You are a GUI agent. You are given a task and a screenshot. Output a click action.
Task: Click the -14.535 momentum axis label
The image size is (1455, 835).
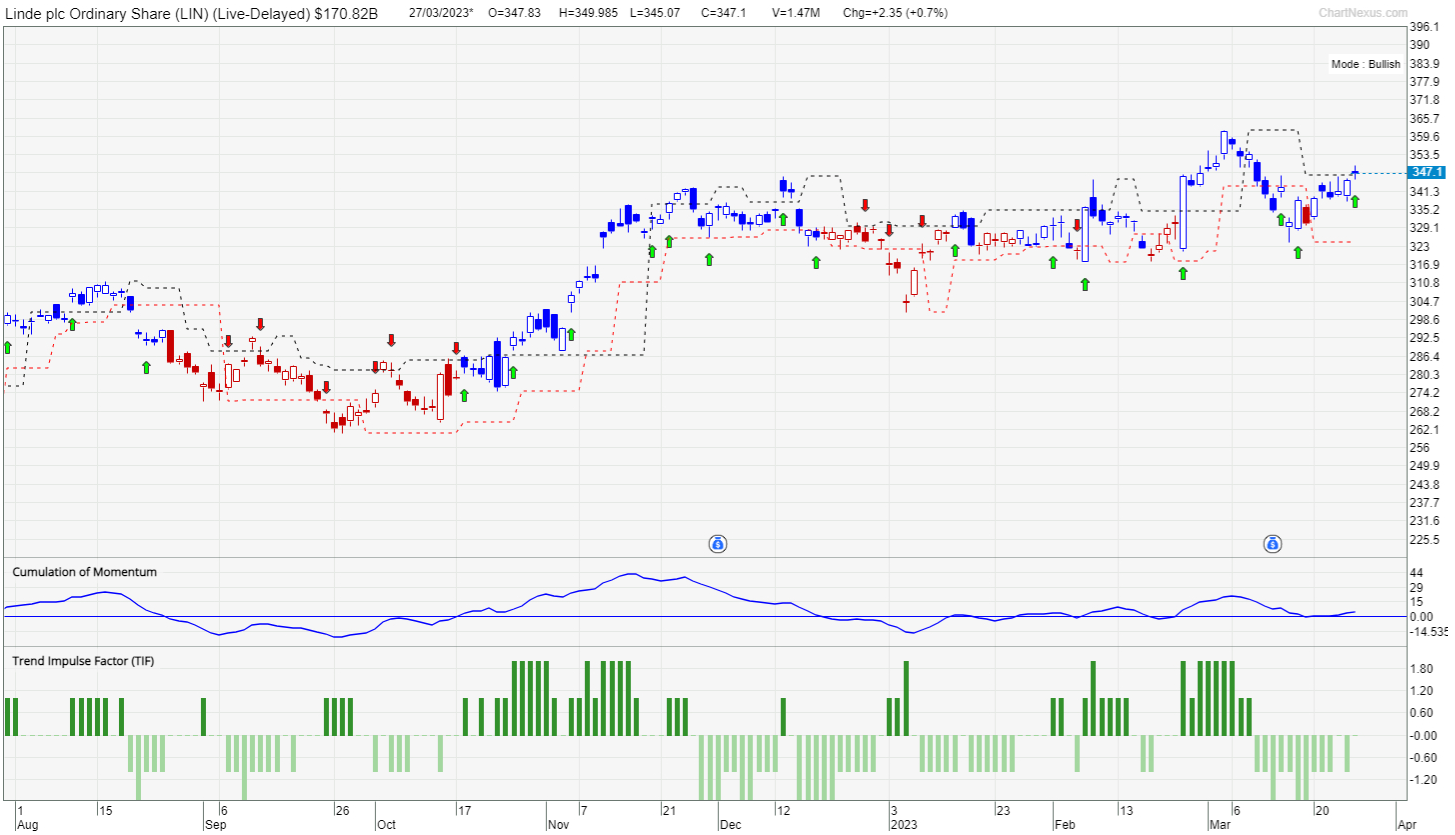[x=1428, y=632]
